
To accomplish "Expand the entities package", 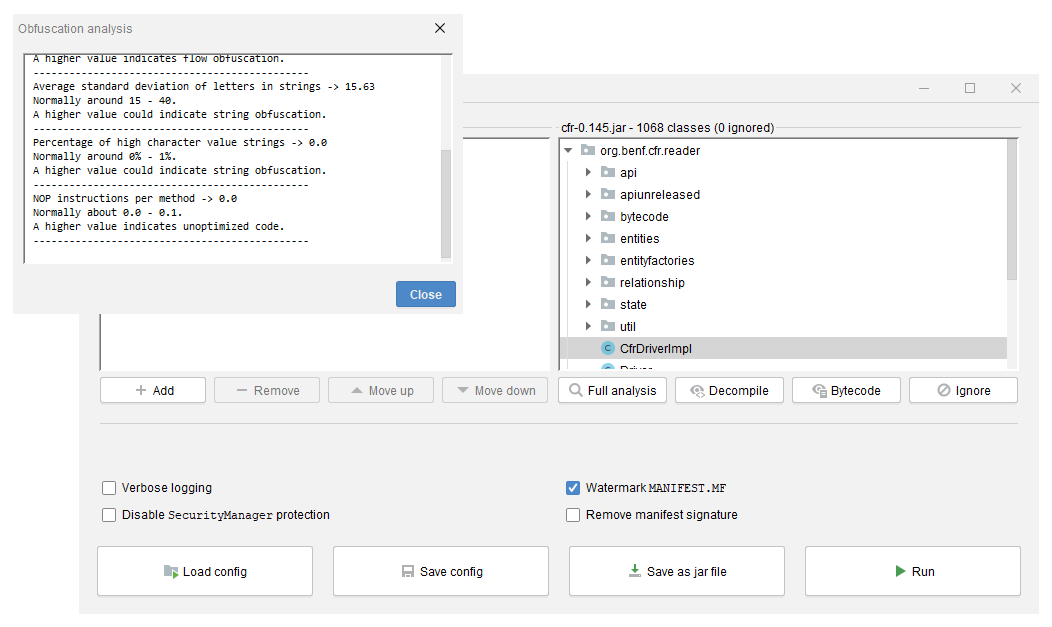I will (x=589, y=238).
